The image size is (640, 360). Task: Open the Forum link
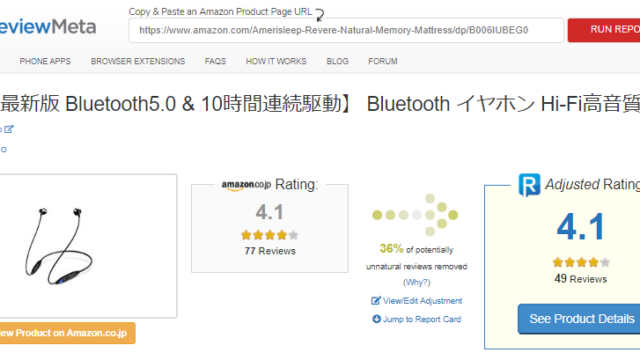(383, 61)
